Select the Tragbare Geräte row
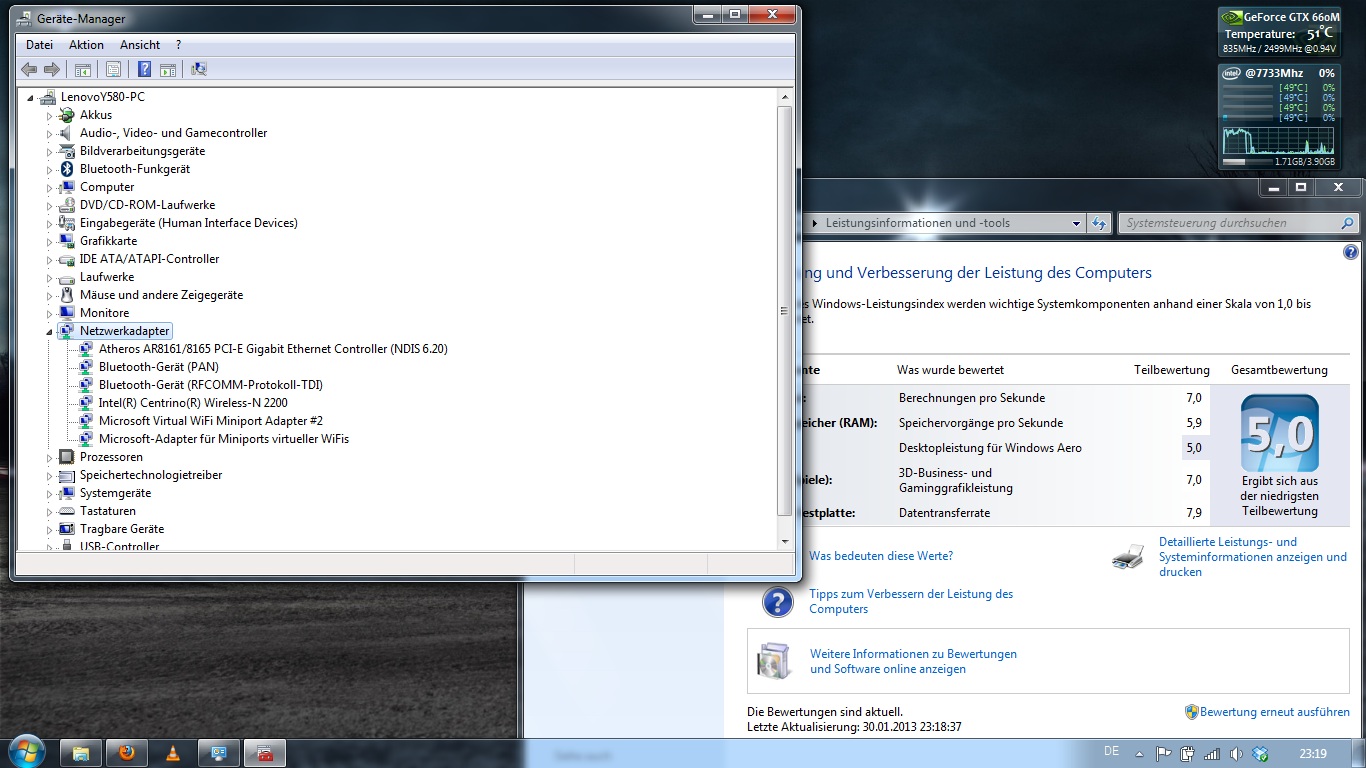The image size is (1366, 768). click(122, 529)
